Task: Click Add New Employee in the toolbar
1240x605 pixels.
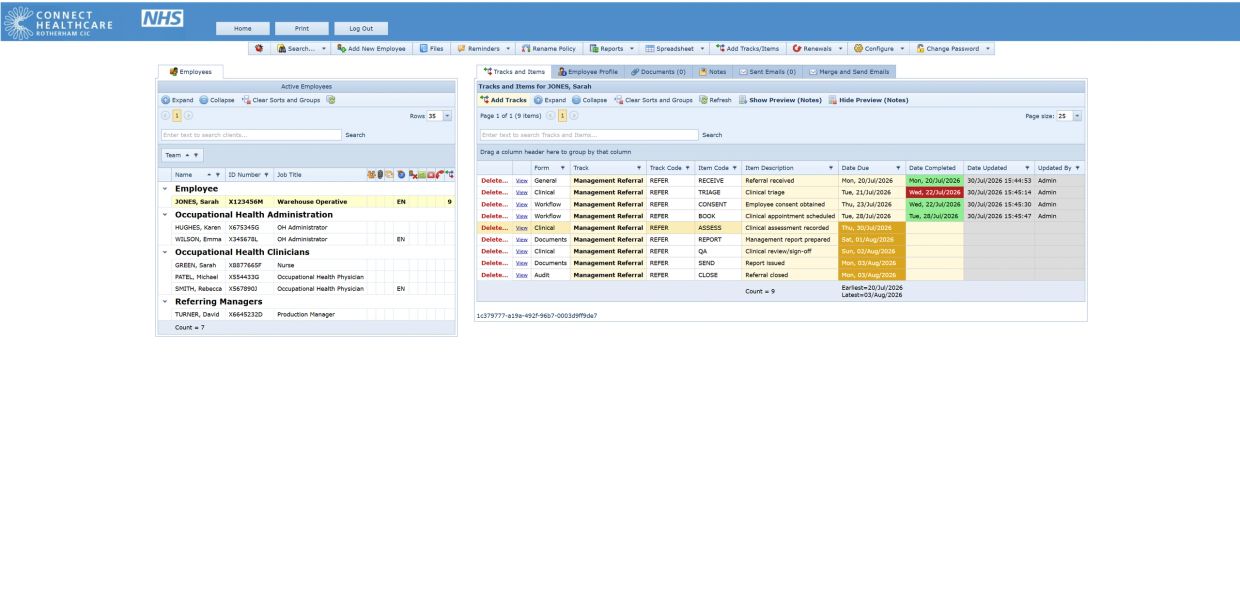Action: coord(372,48)
